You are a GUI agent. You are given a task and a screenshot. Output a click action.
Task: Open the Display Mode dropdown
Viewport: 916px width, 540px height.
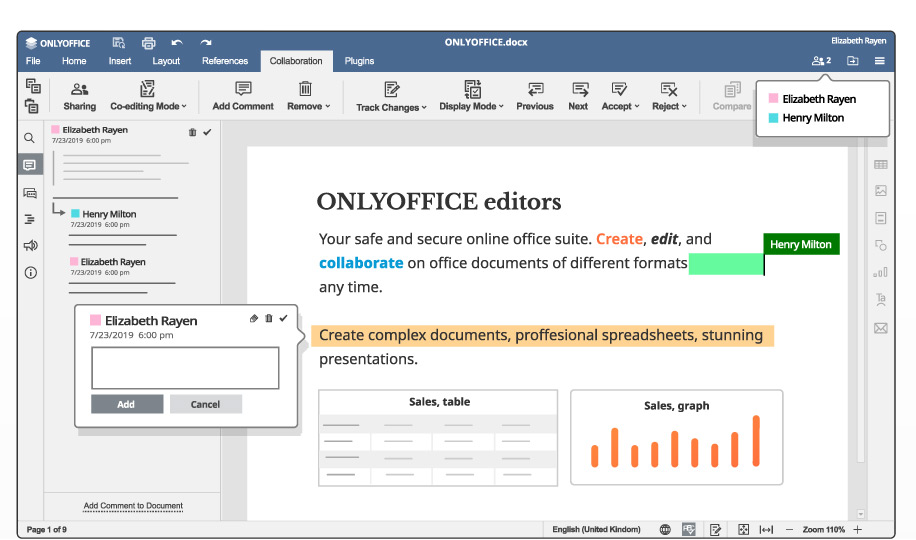pos(472,106)
